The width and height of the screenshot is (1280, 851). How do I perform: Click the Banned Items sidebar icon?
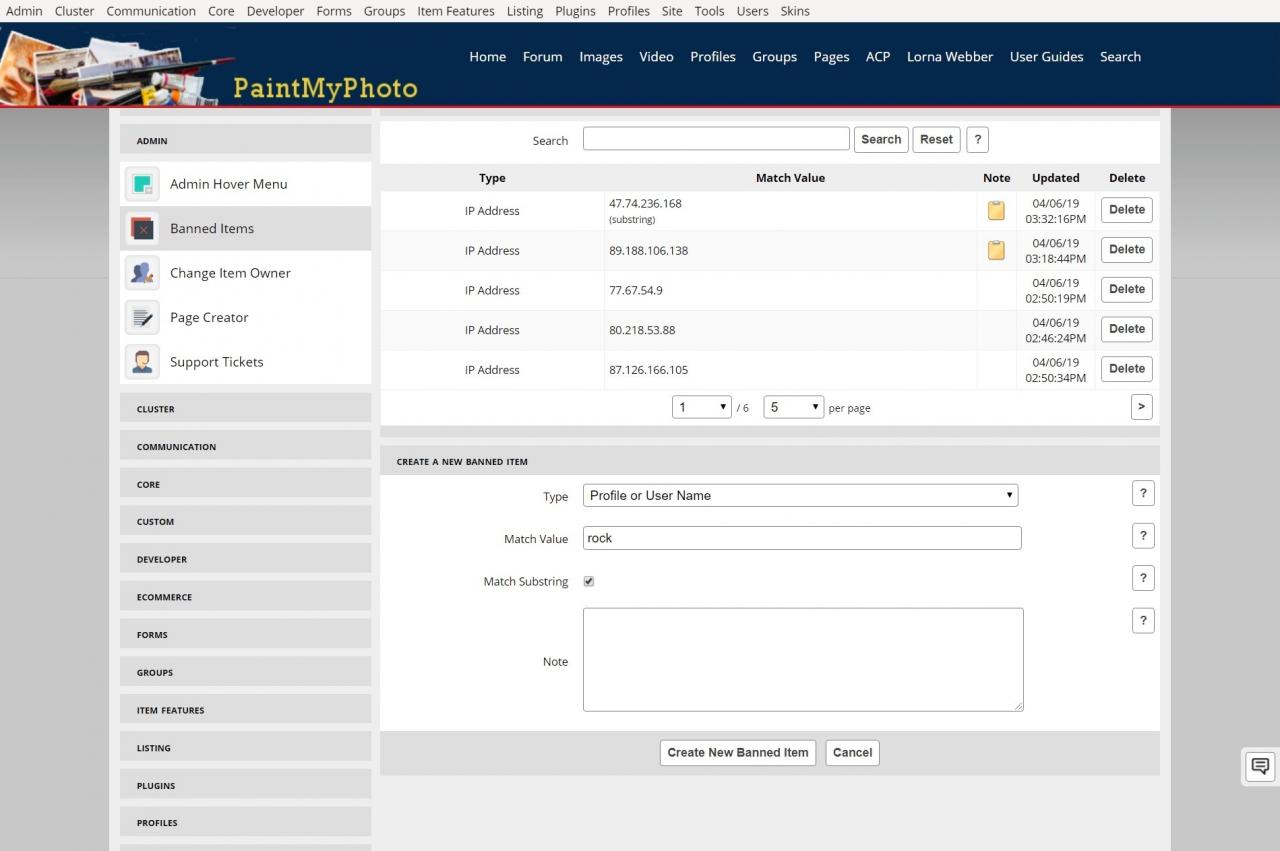142,229
